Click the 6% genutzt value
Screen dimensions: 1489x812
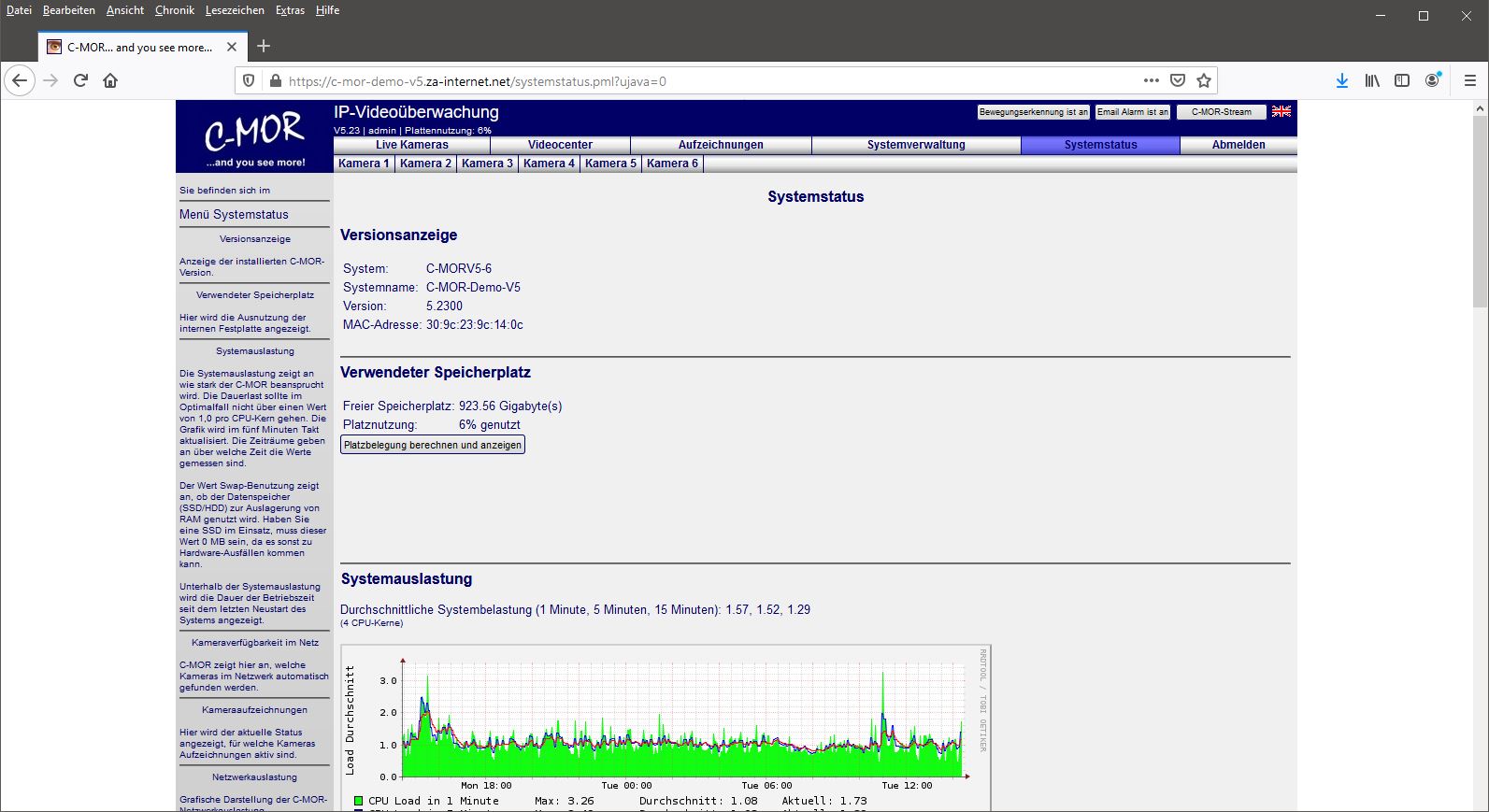pyautogui.click(x=490, y=425)
